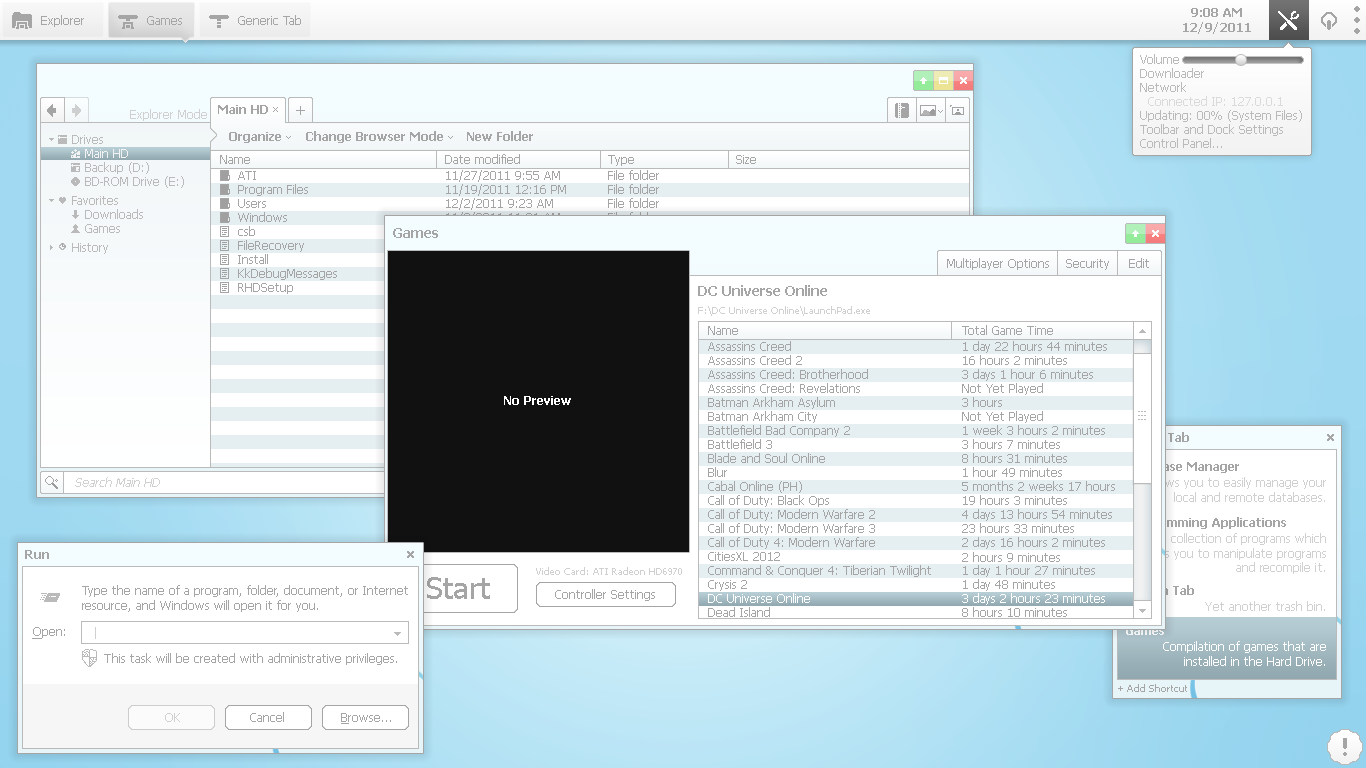Click the Games icon under Favorites

point(75,229)
